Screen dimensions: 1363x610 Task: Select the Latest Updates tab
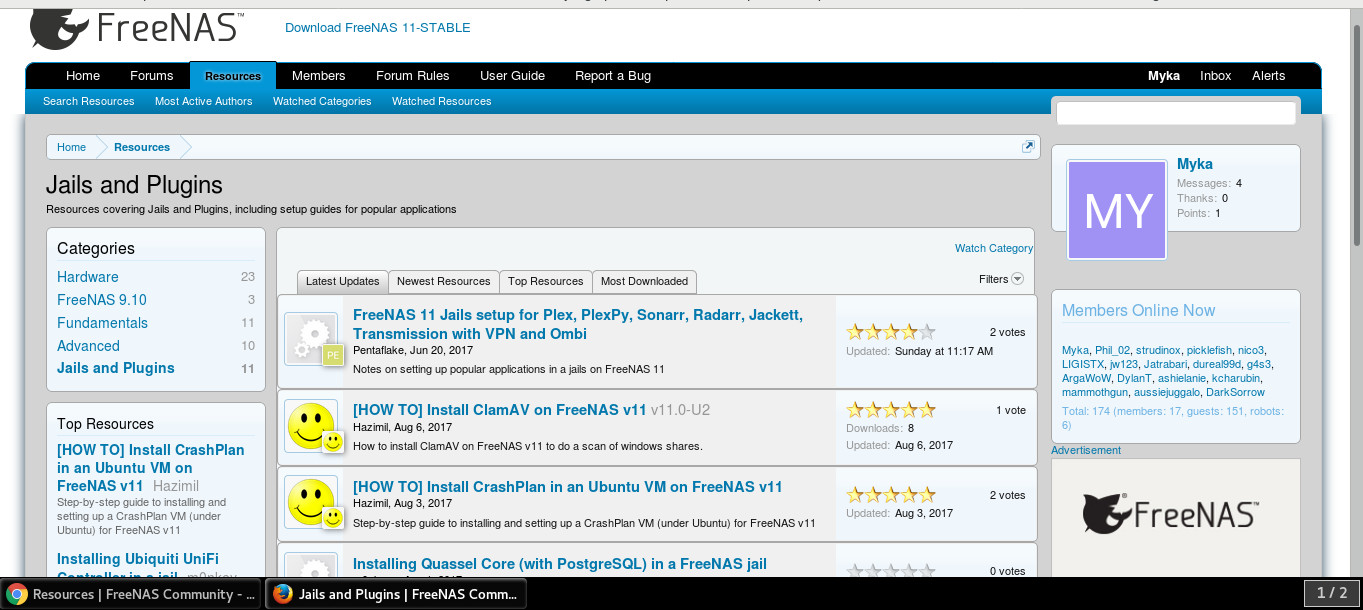[342, 281]
